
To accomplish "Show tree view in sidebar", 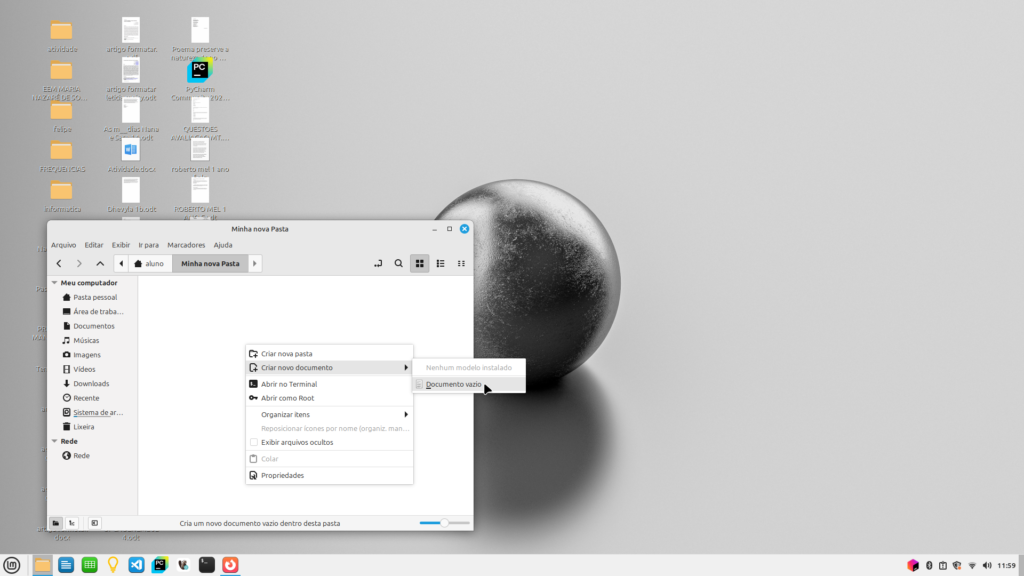I will click(73, 522).
